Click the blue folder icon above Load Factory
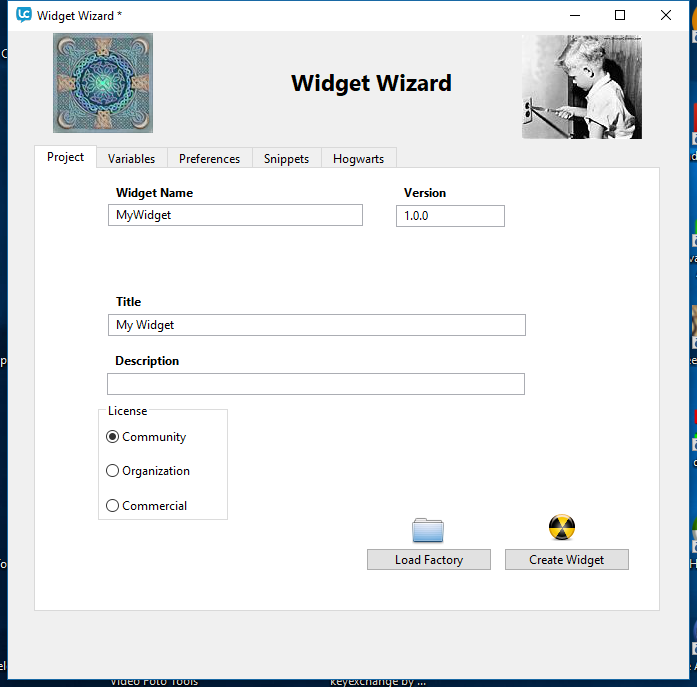Screen dimensions: 697x687 (x=428, y=530)
